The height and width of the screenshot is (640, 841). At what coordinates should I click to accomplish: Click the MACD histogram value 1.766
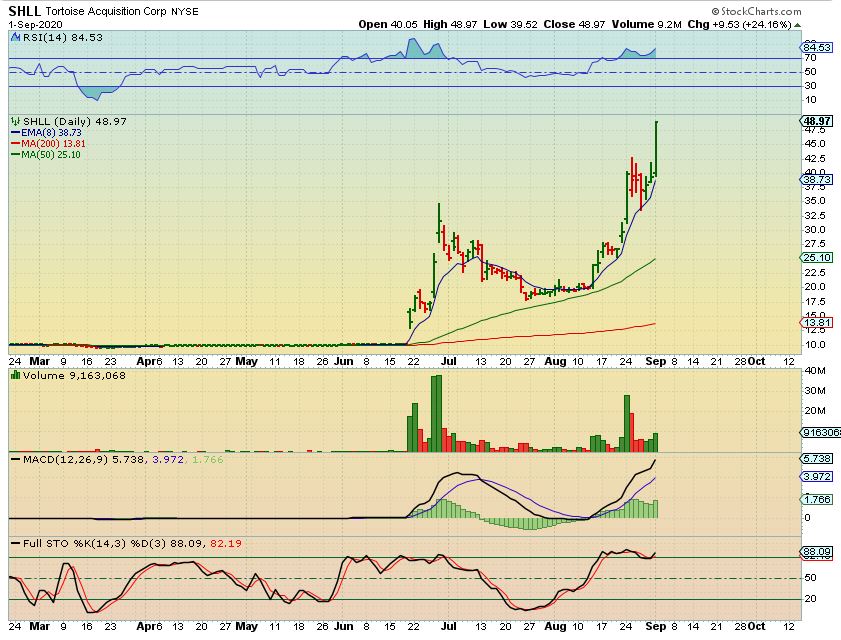click(208, 459)
